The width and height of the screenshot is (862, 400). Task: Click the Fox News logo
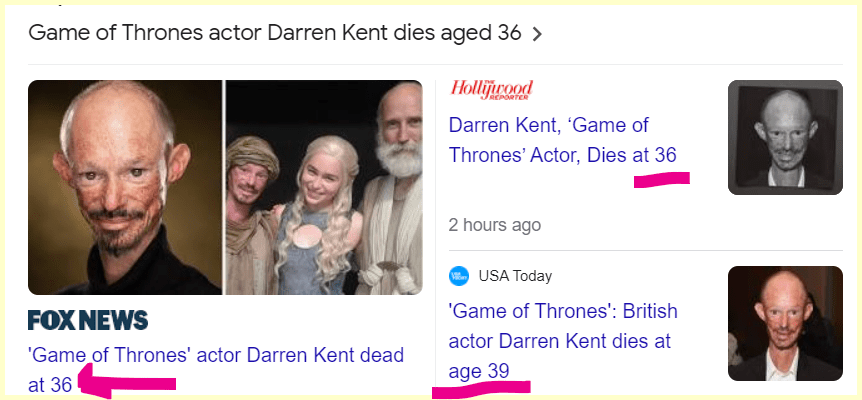pyautogui.click(x=88, y=320)
